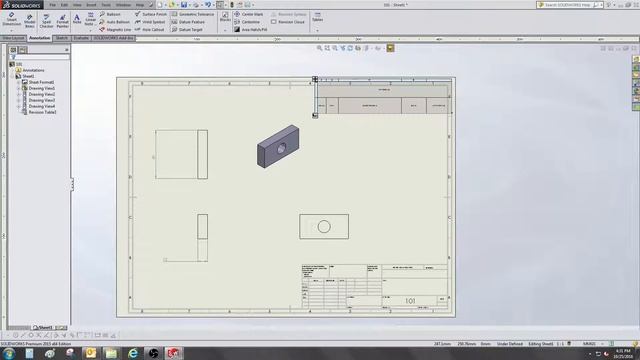Click the revision table move handle

point(315,79)
